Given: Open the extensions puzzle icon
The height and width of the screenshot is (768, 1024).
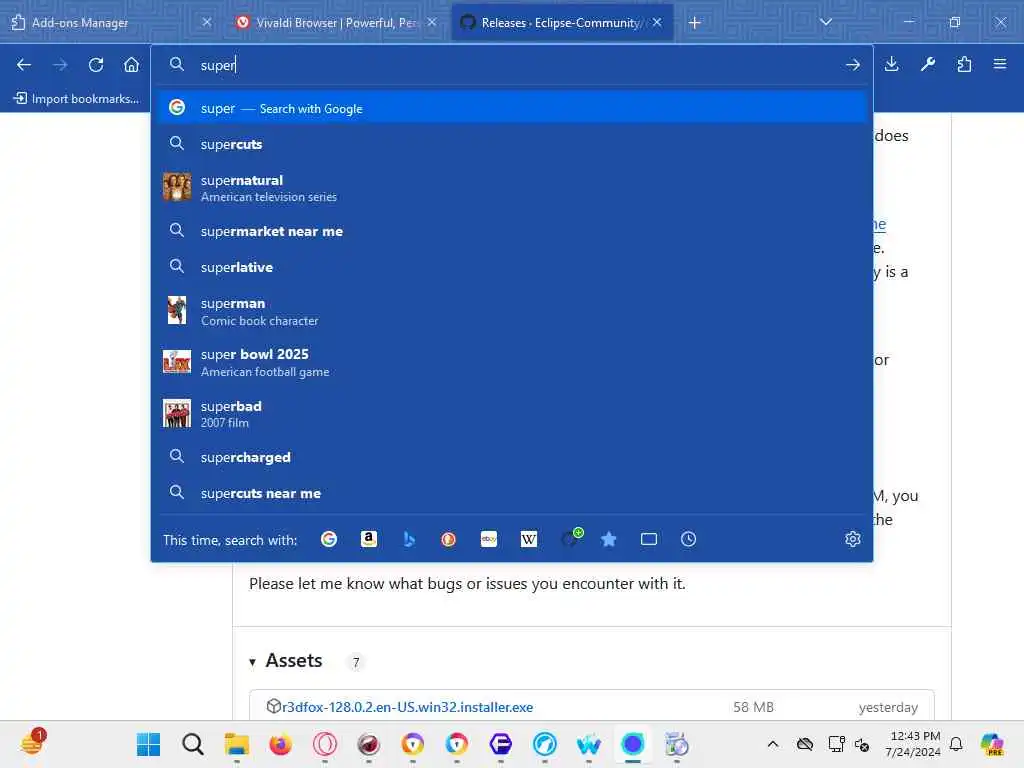Looking at the screenshot, I should (x=964, y=64).
